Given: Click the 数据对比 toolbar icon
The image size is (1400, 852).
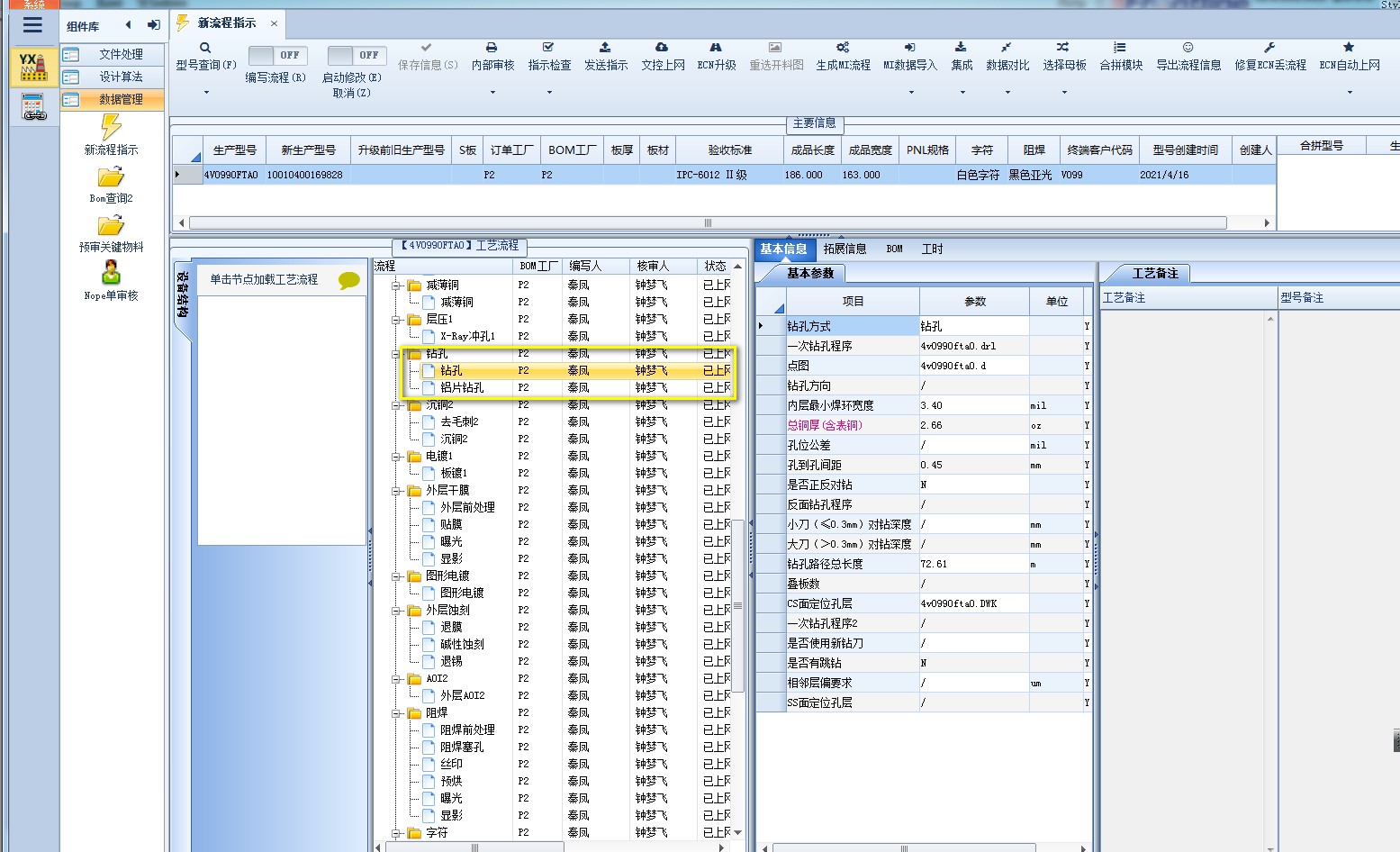Looking at the screenshot, I should (x=1006, y=48).
